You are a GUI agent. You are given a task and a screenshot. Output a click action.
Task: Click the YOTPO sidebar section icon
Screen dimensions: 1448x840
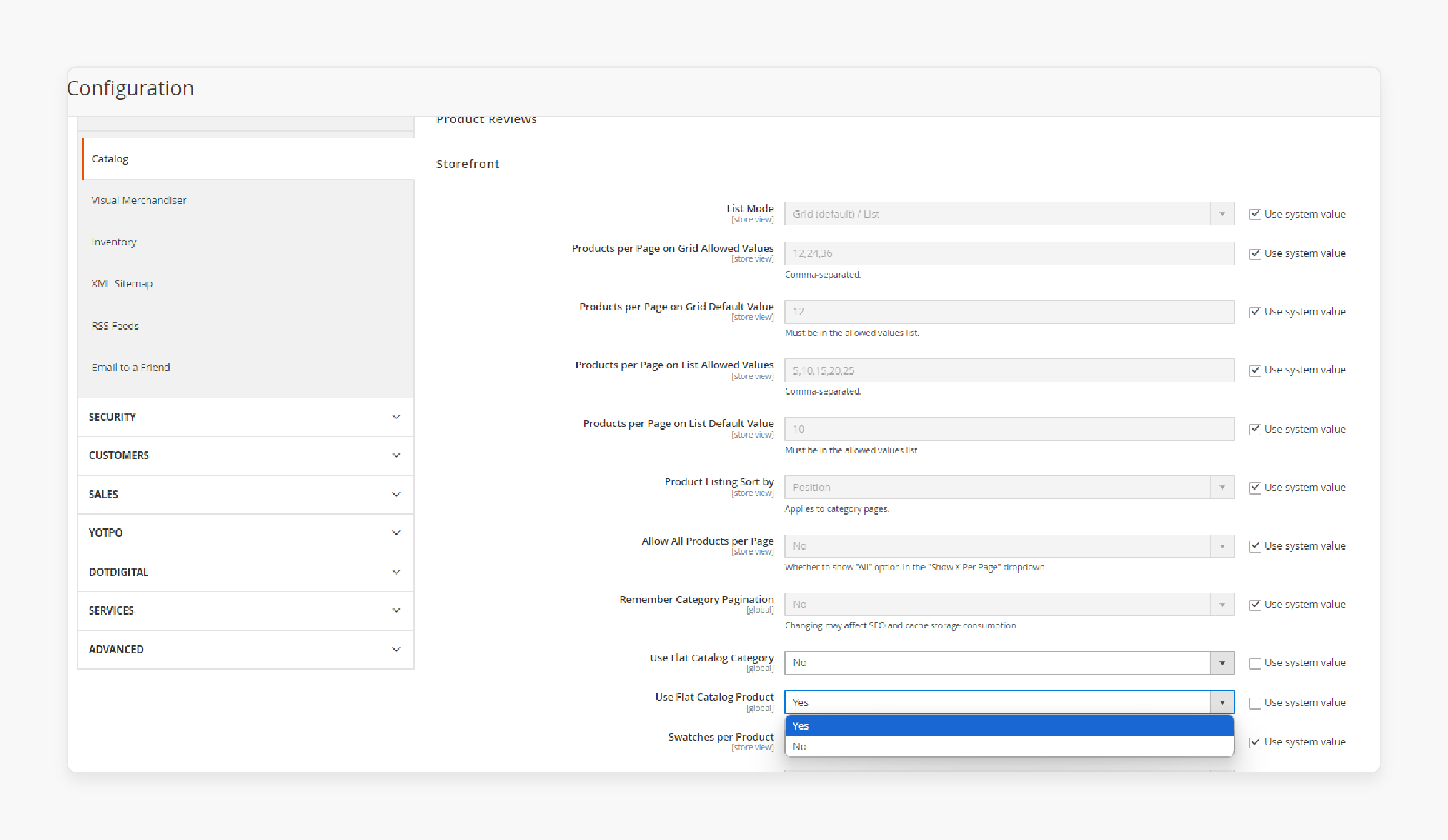pyautogui.click(x=397, y=533)
